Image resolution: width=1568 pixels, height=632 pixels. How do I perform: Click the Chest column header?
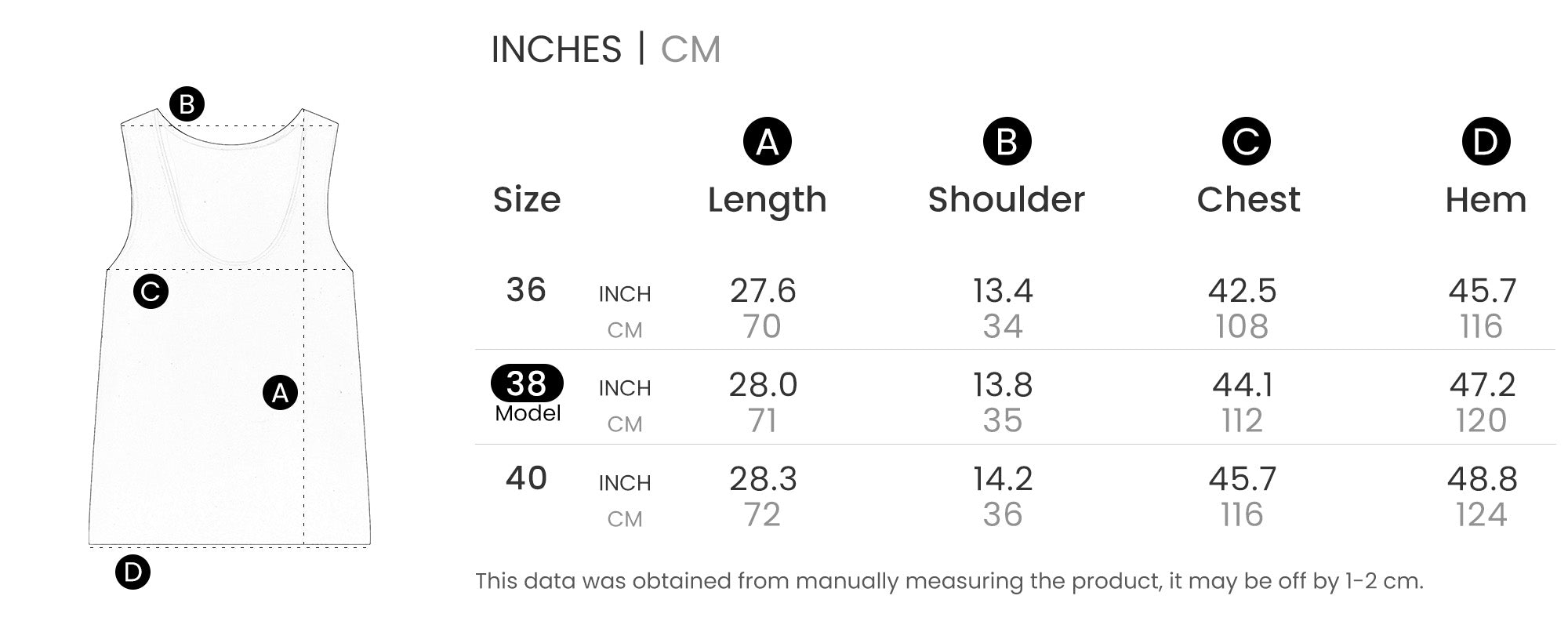1248,200
